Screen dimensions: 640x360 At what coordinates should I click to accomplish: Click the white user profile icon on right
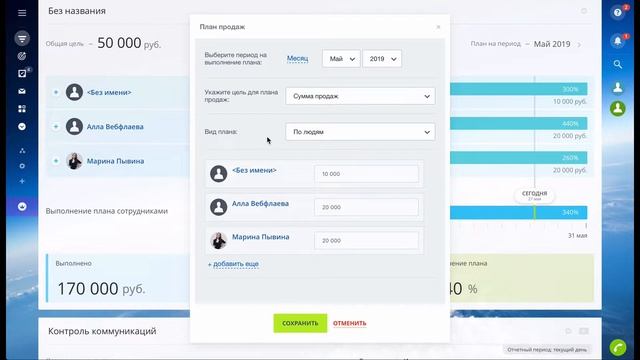pos(618,87)
